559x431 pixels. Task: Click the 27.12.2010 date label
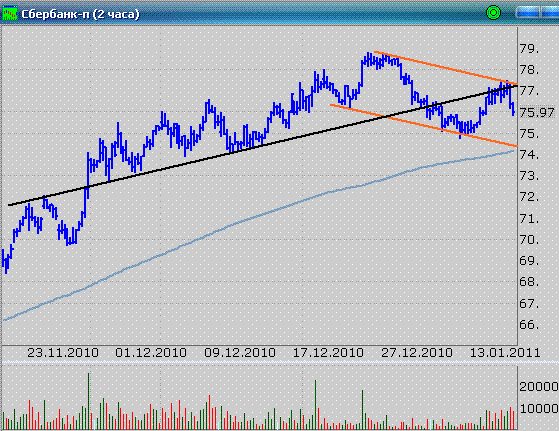tap(417, 353)
